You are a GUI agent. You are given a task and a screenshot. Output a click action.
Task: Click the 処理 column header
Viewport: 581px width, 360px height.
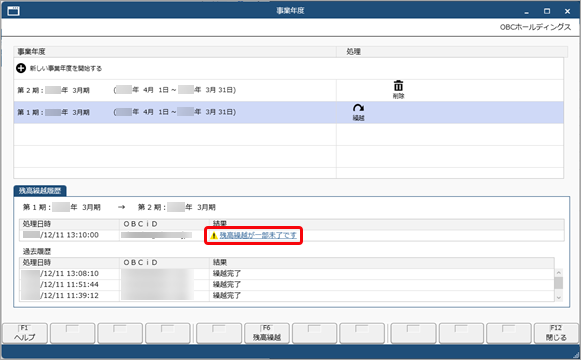[x=452, y=51]
